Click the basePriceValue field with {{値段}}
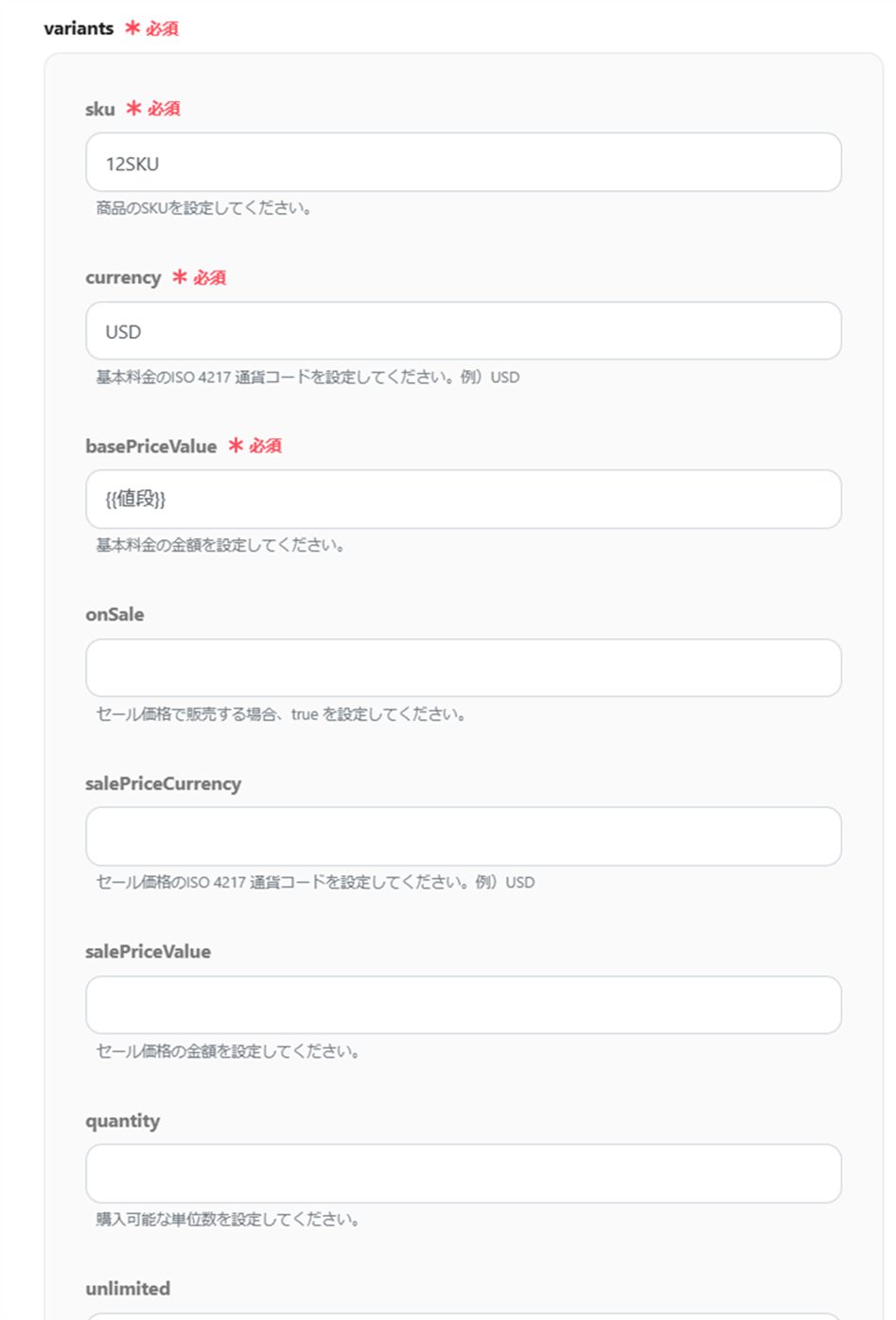Image resolution: width=896 pixels, height=1320 pixels. (463, 500)
